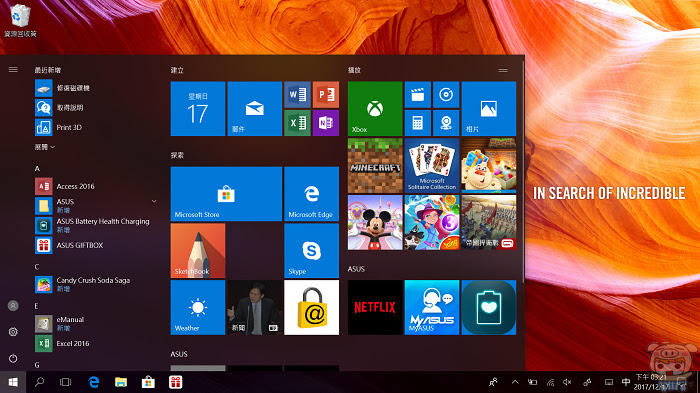700x393 pixels.
Task: Open the Get Help recently added entry
Action: pyautogui.click(x=96, y=108)
